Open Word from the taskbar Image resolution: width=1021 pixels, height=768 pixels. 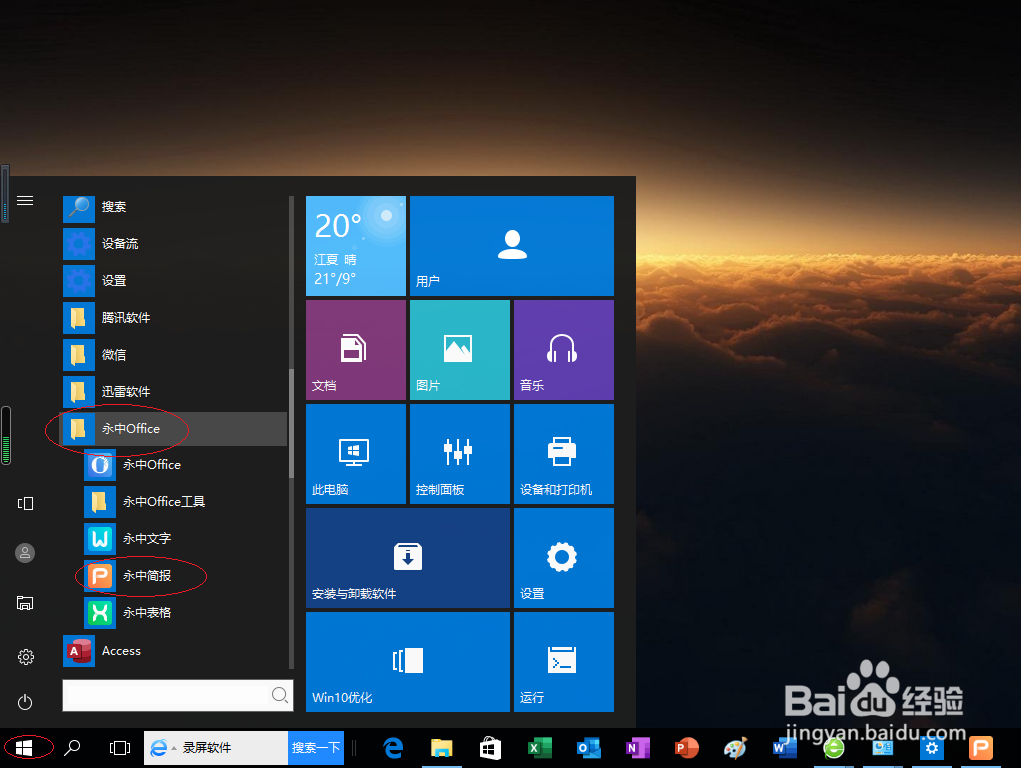785,748
